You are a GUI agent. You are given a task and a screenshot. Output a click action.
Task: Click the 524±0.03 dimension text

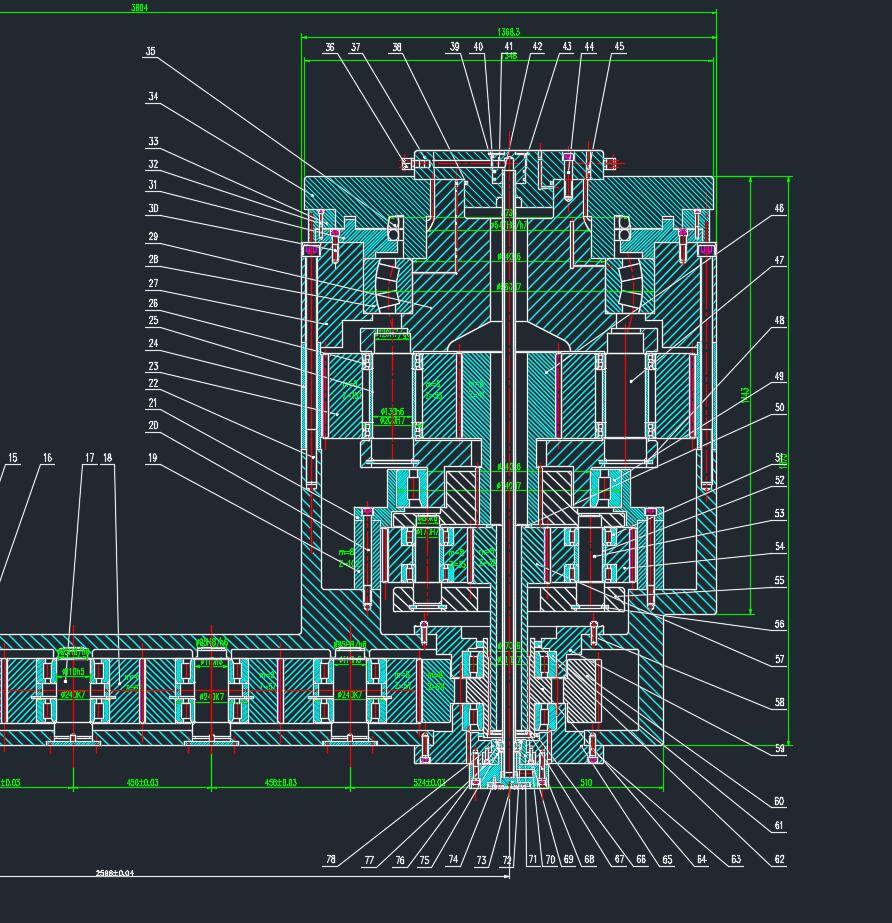429,782
